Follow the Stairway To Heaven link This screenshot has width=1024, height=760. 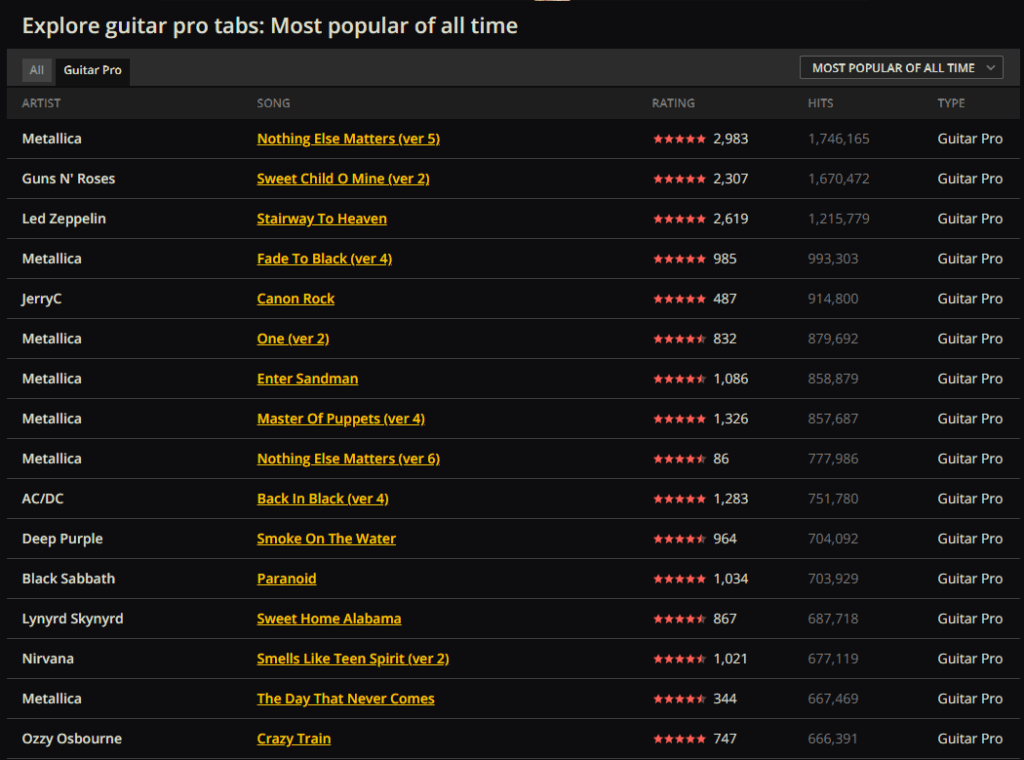(x=321, y=218)
